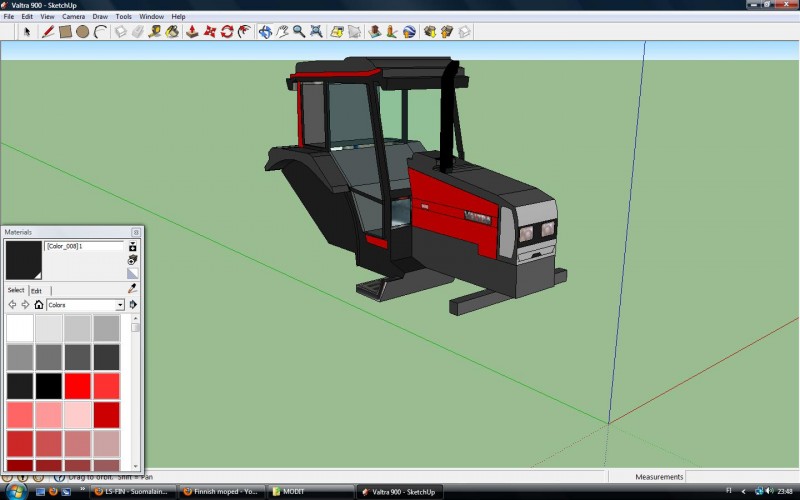Toggle the secondary selection pane in Materials
The height and width of the screenshot is (500, 800).
(132, 246)
